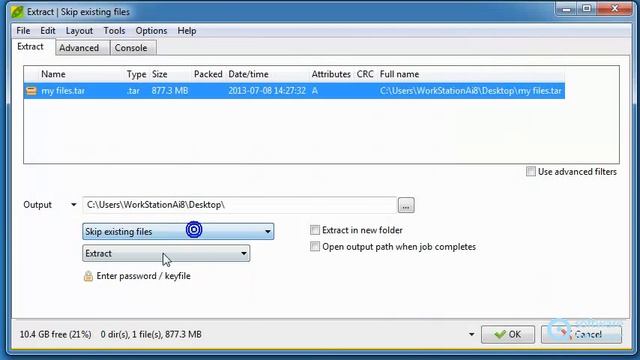The width and height of the screenshot is (640, 360).
Task: Click Enter password / keyfile link
Action: (x=143, y=276)
